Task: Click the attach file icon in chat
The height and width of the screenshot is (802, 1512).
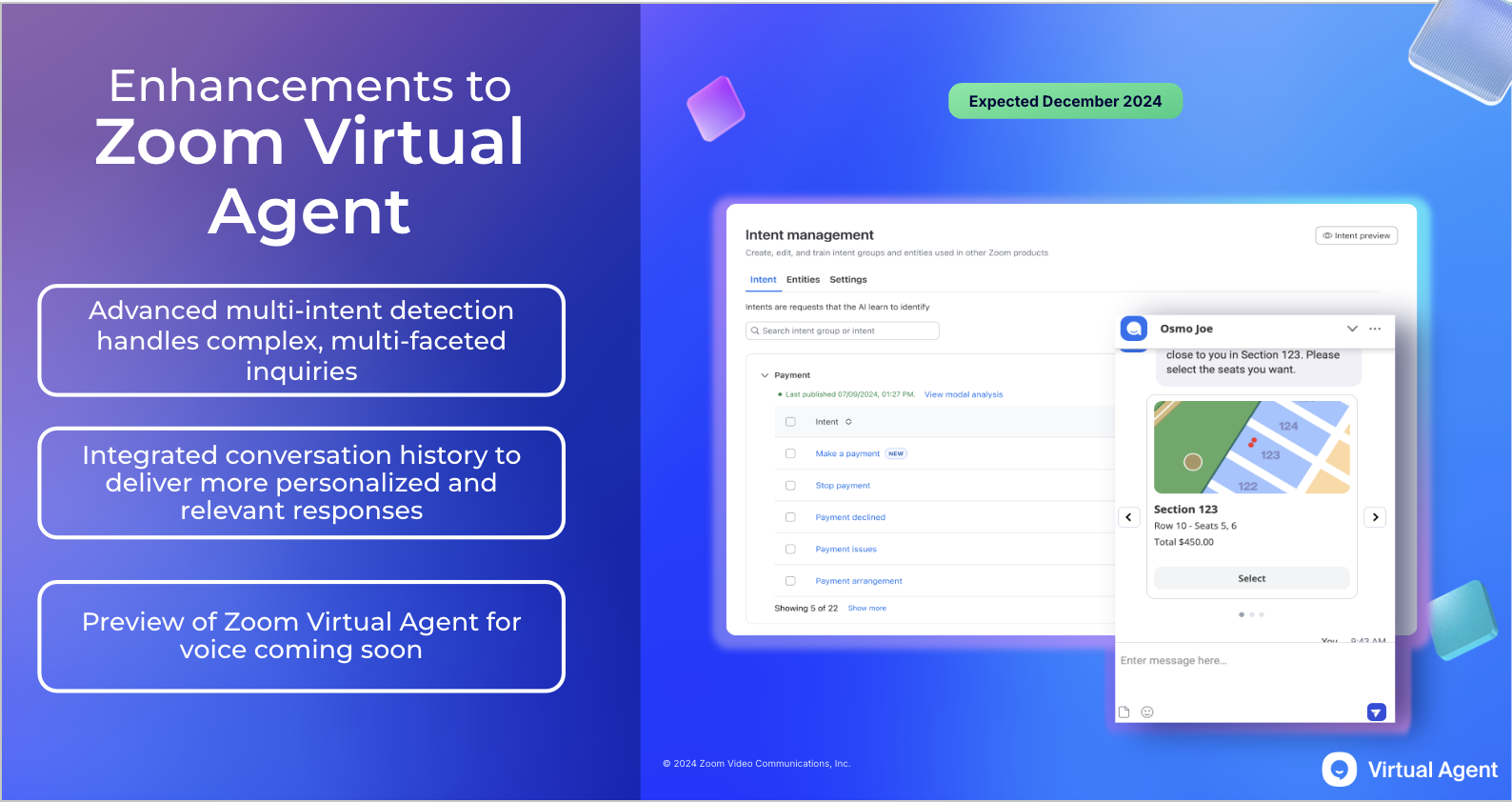Action: pyautogui.click(x=1124, y=712)
